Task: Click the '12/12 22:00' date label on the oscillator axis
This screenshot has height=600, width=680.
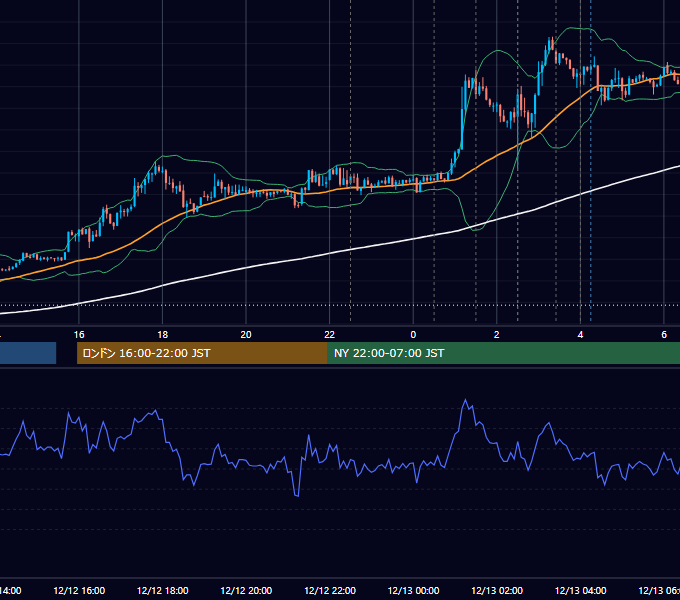Action: (x=330, y=590)
